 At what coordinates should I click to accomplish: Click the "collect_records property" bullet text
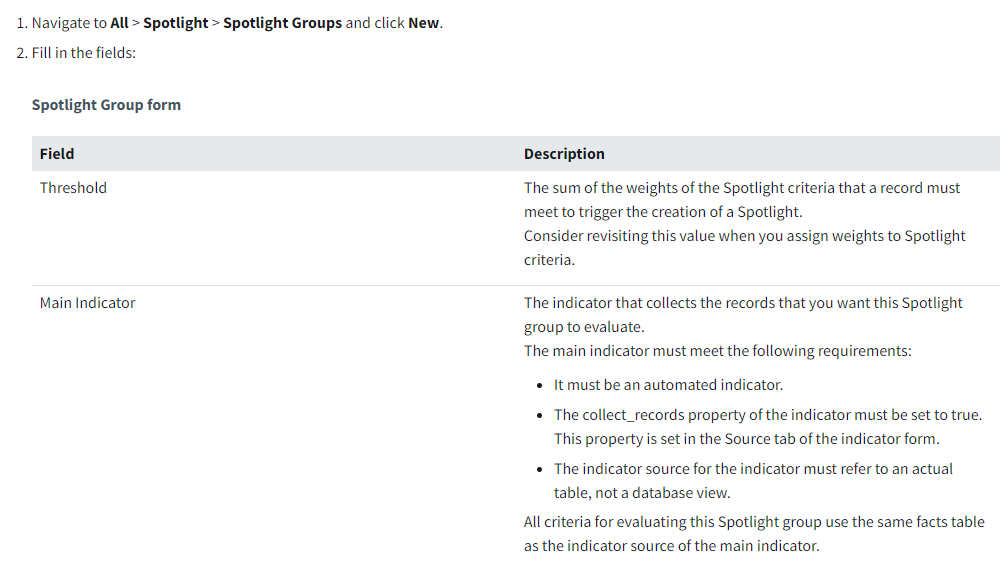click(767, 415)
